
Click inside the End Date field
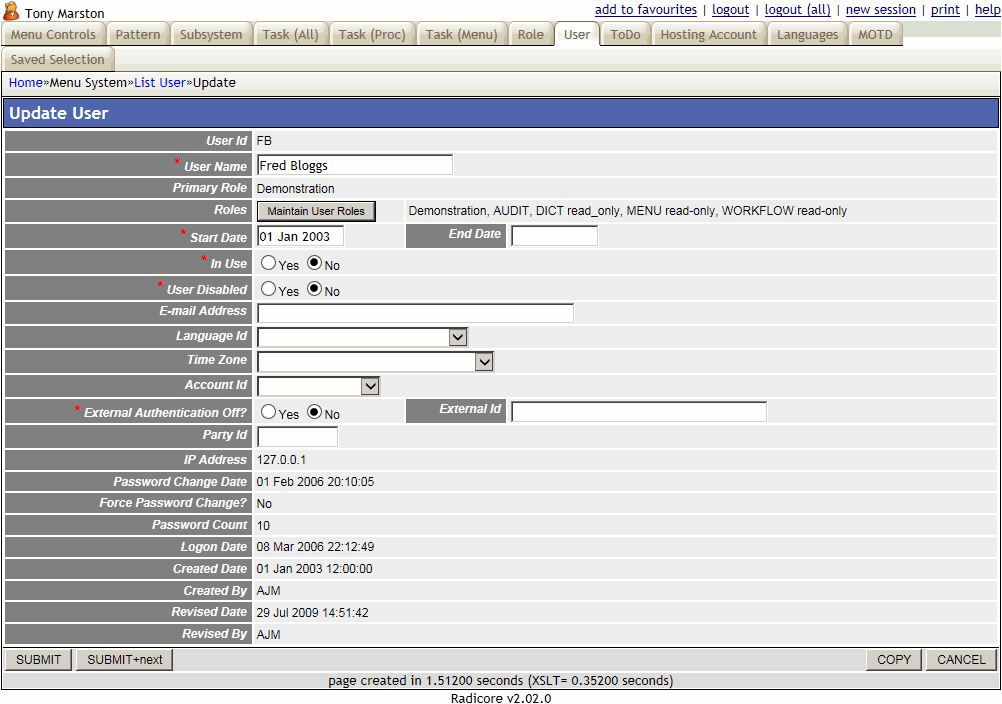click(556, 235)
